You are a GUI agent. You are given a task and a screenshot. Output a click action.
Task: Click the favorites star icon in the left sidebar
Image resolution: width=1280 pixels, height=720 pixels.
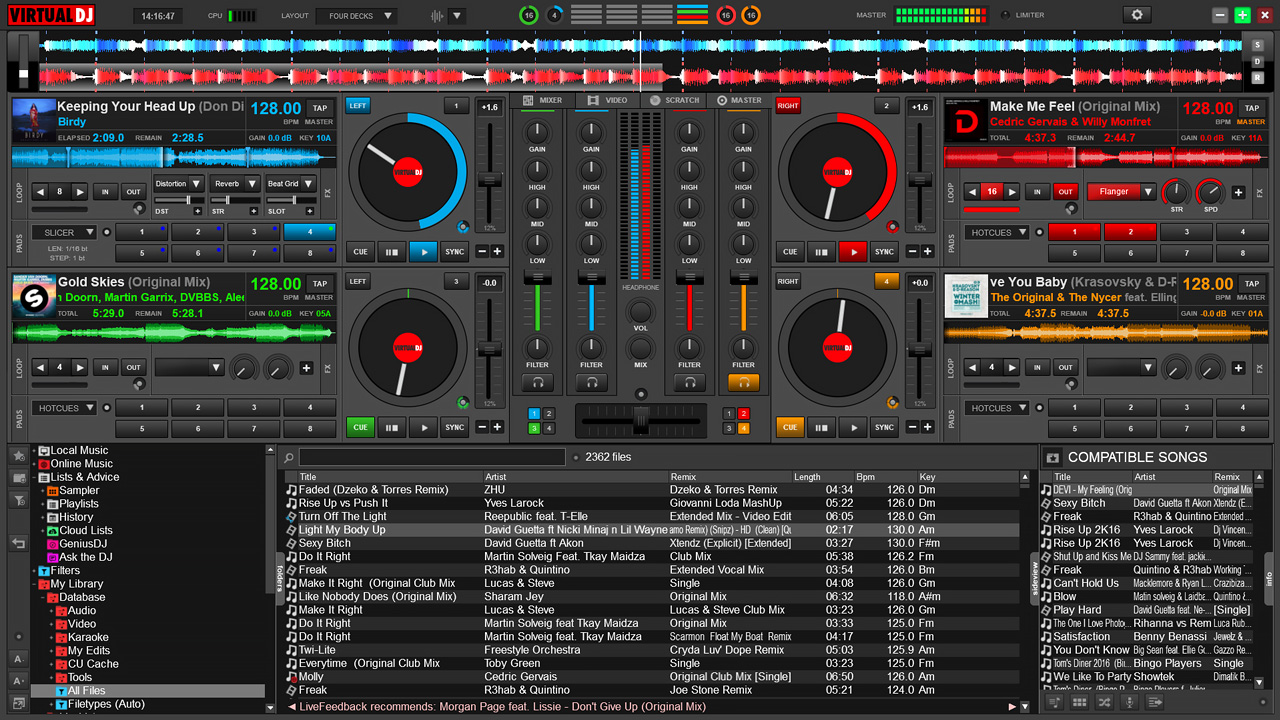click(x=17, y=455)
